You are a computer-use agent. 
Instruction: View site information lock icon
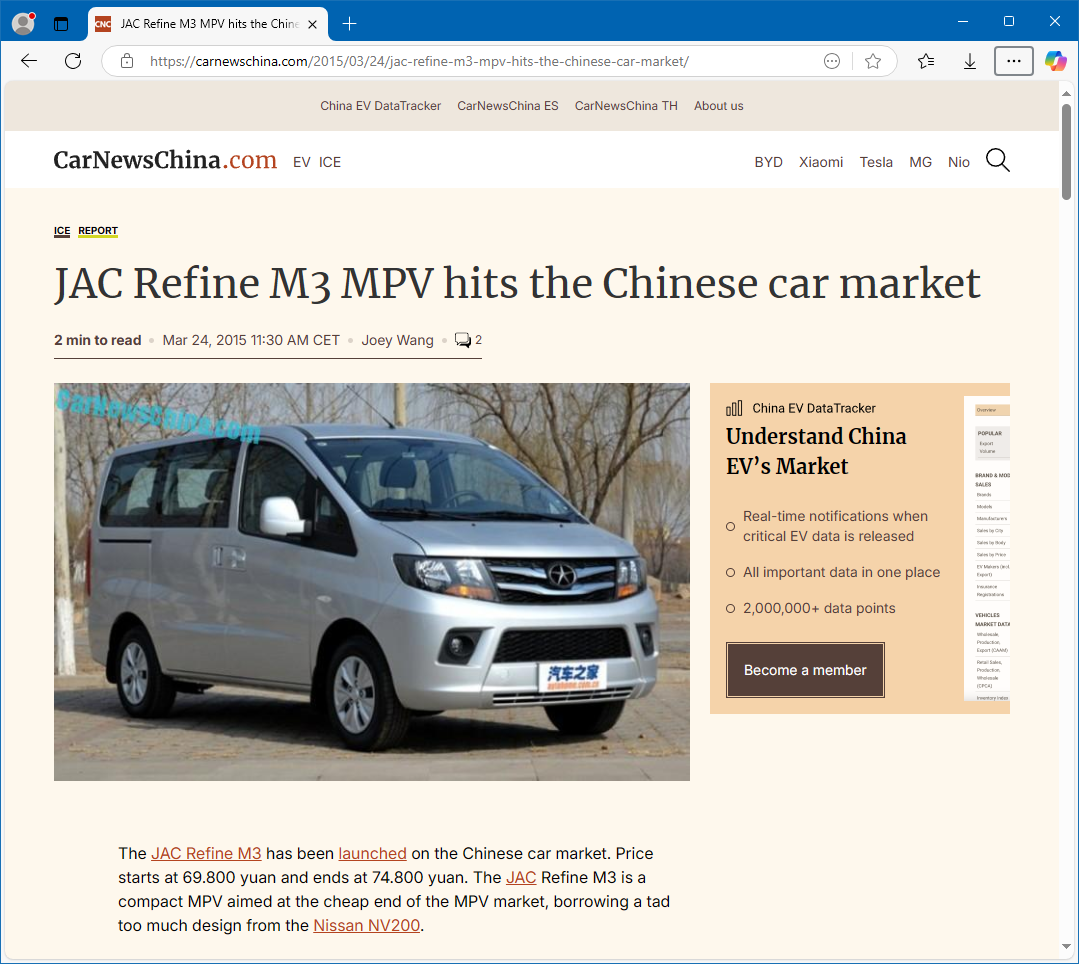pyautogui.click(x=127, y=61)
